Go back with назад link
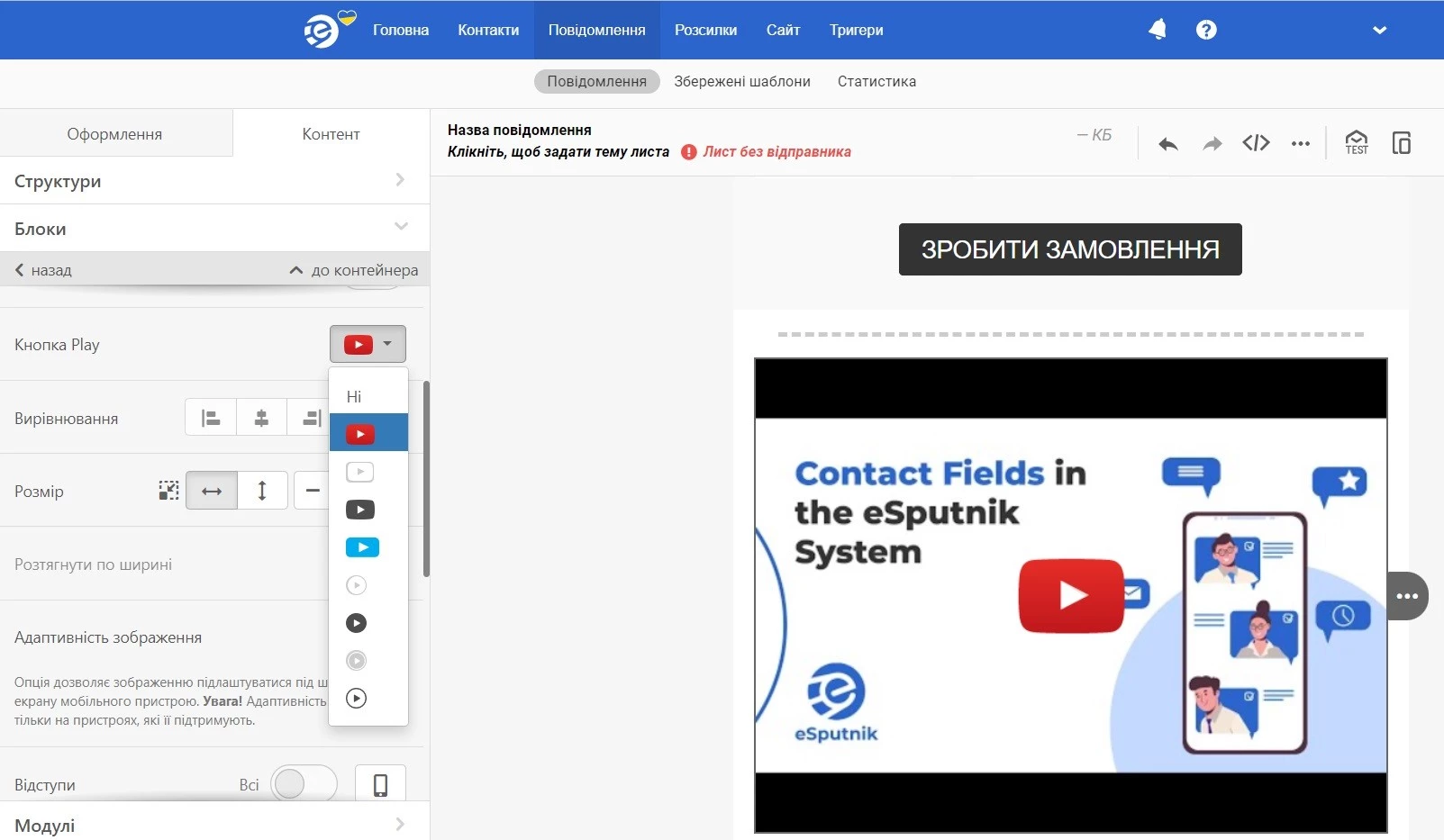Viewport: 1444px width, 840px height. tap(43, 270)
